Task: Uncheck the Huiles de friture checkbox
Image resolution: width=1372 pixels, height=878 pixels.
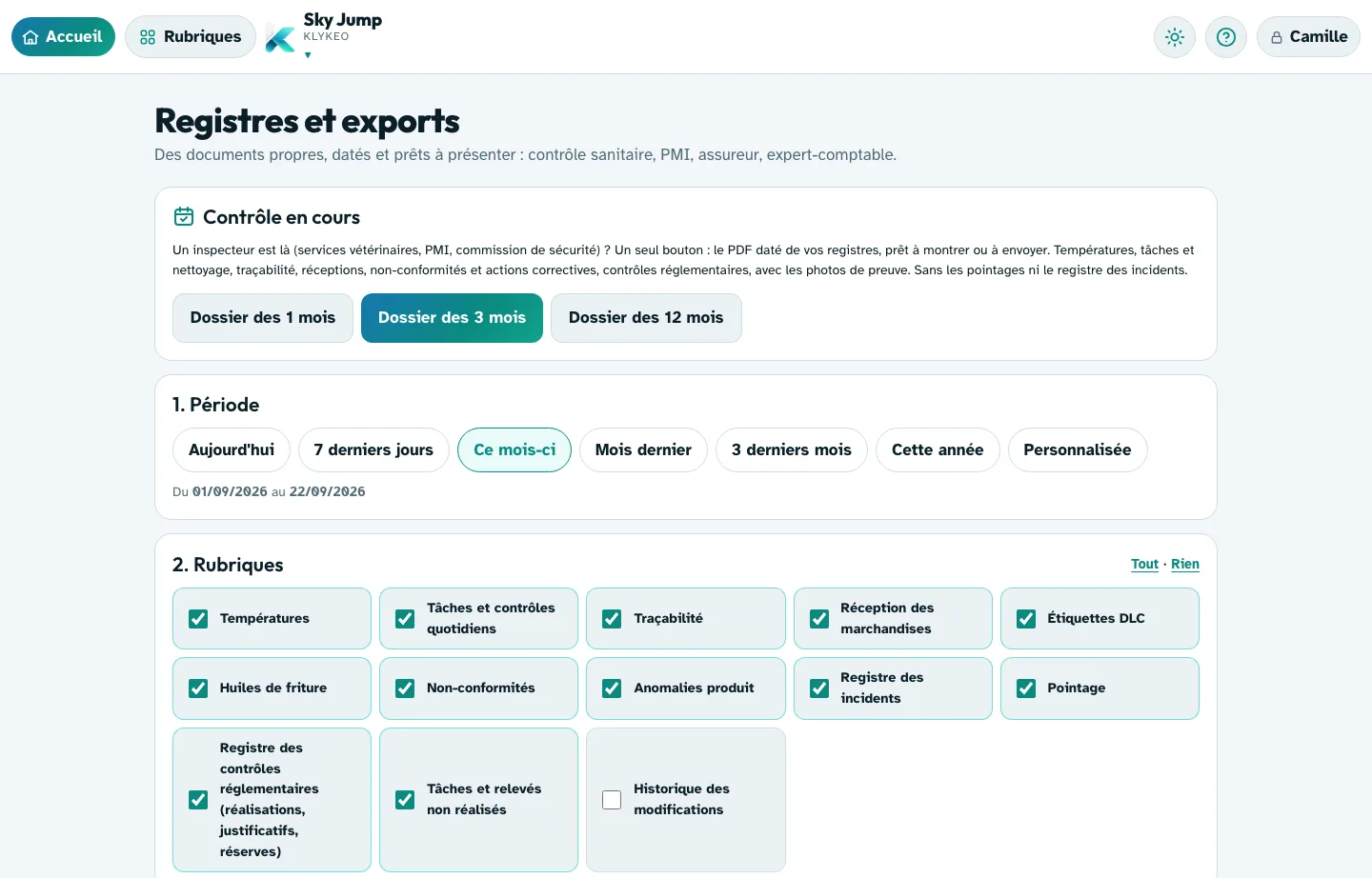Action: pos(198,688)
